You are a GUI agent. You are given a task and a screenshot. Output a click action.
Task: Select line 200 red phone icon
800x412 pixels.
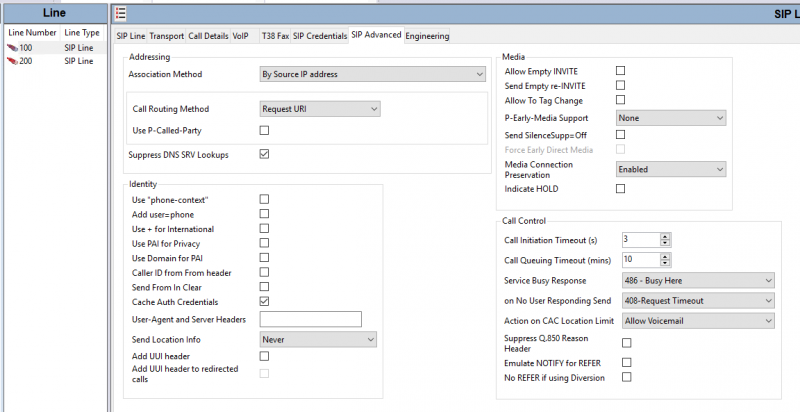tap(12, 61)
